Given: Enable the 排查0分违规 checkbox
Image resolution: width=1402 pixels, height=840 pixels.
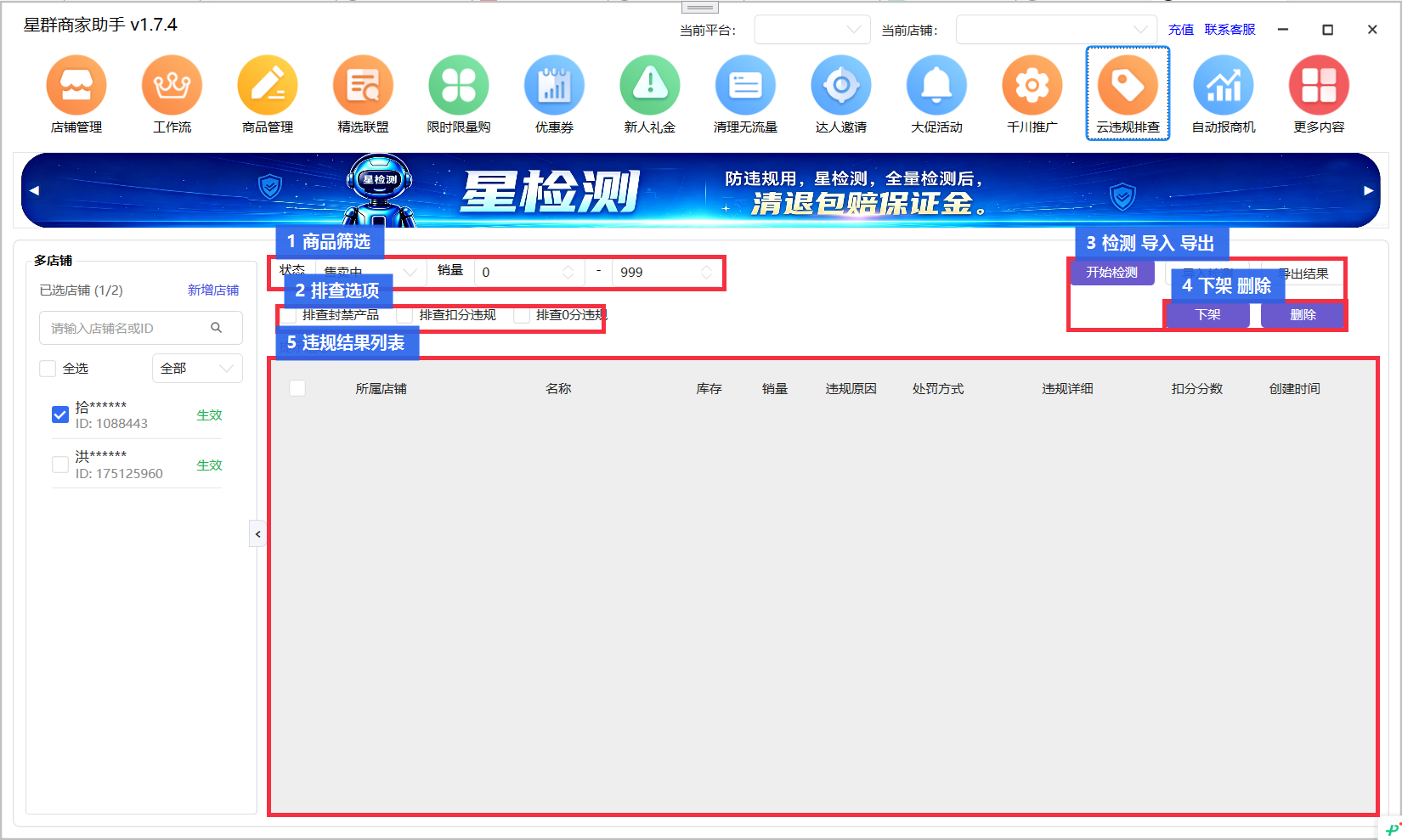Looking at the screenshot, I should pyautogui.click(x=522, y=315).
